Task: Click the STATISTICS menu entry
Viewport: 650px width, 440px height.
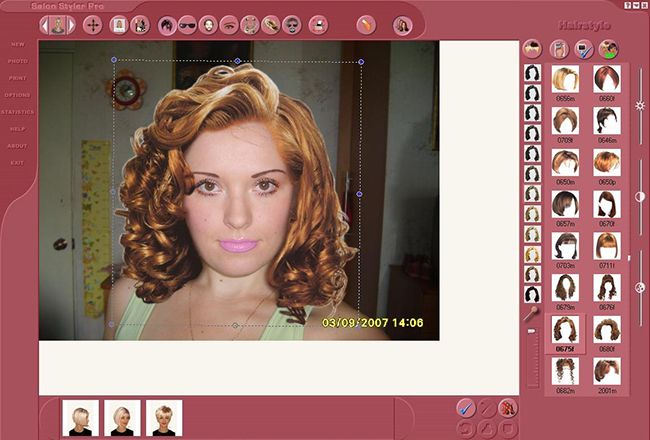Action: click(x=18, y=112)
